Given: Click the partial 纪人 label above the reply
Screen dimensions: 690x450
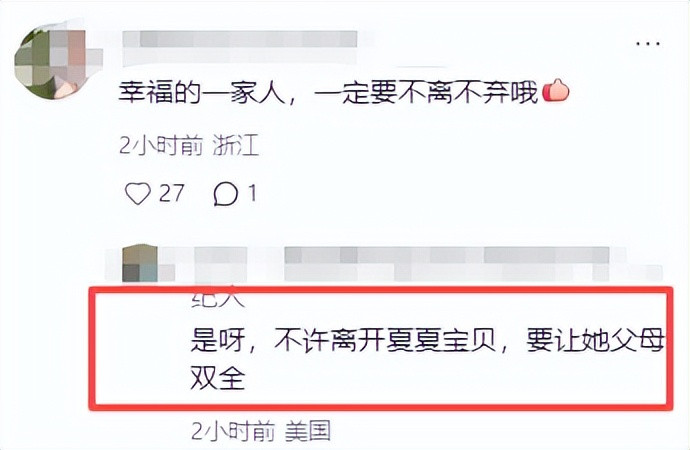Looking at the screenshot, I should [218, 300].
